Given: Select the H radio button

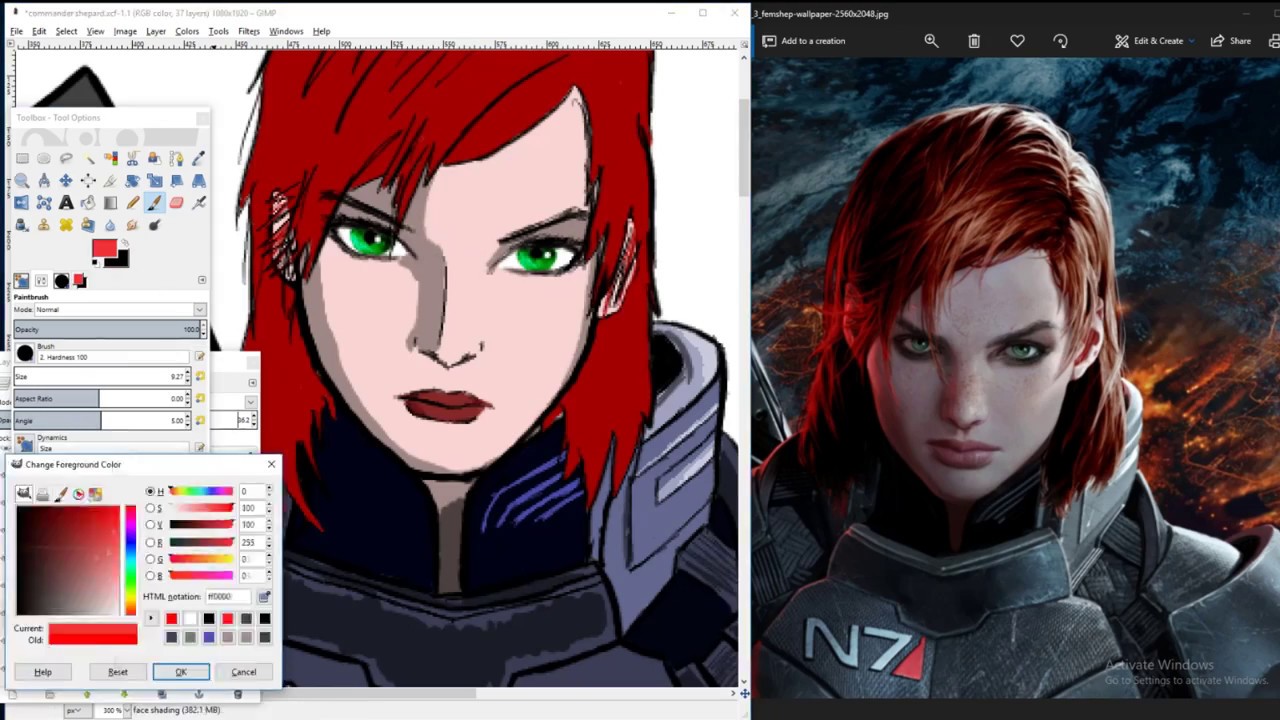Looking at the screenshot, I should [150, 491].
